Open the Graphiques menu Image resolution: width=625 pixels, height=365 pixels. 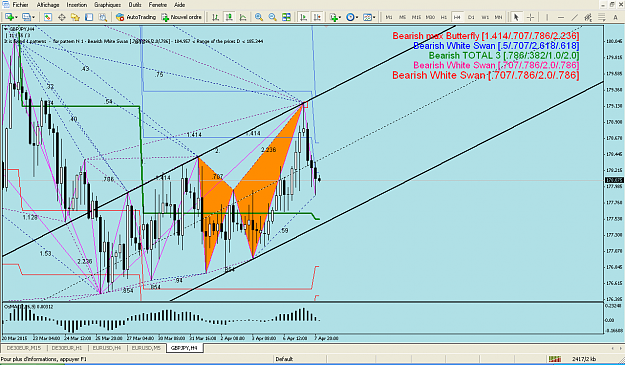click(x=107, y=5)
